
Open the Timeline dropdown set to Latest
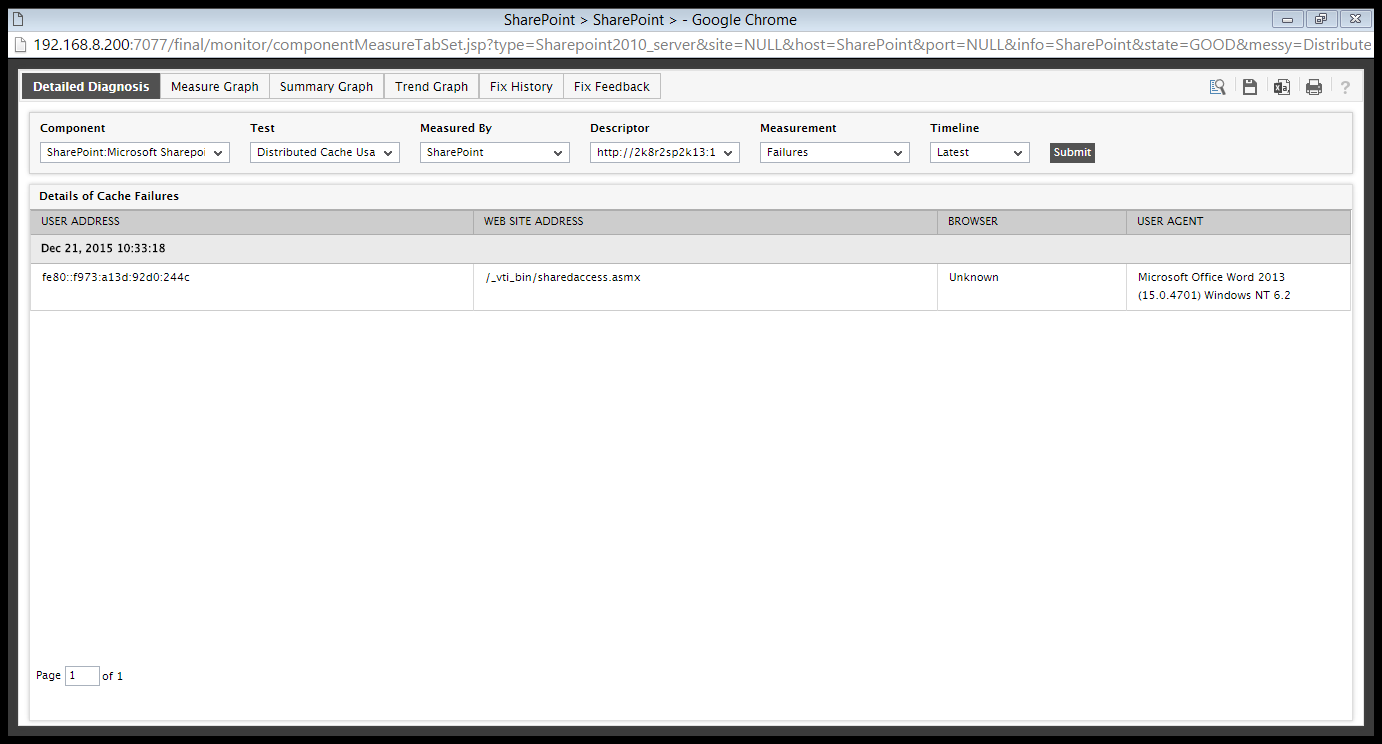[980, 152]
